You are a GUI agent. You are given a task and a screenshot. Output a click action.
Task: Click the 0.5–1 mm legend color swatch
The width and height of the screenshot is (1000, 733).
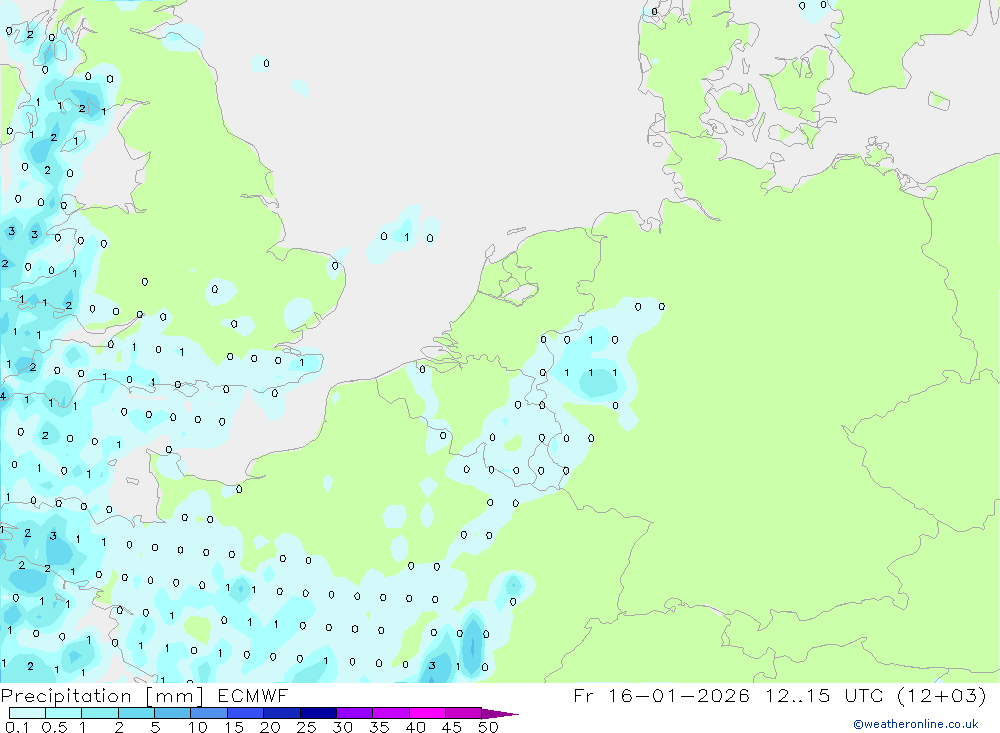coord(64,713)
